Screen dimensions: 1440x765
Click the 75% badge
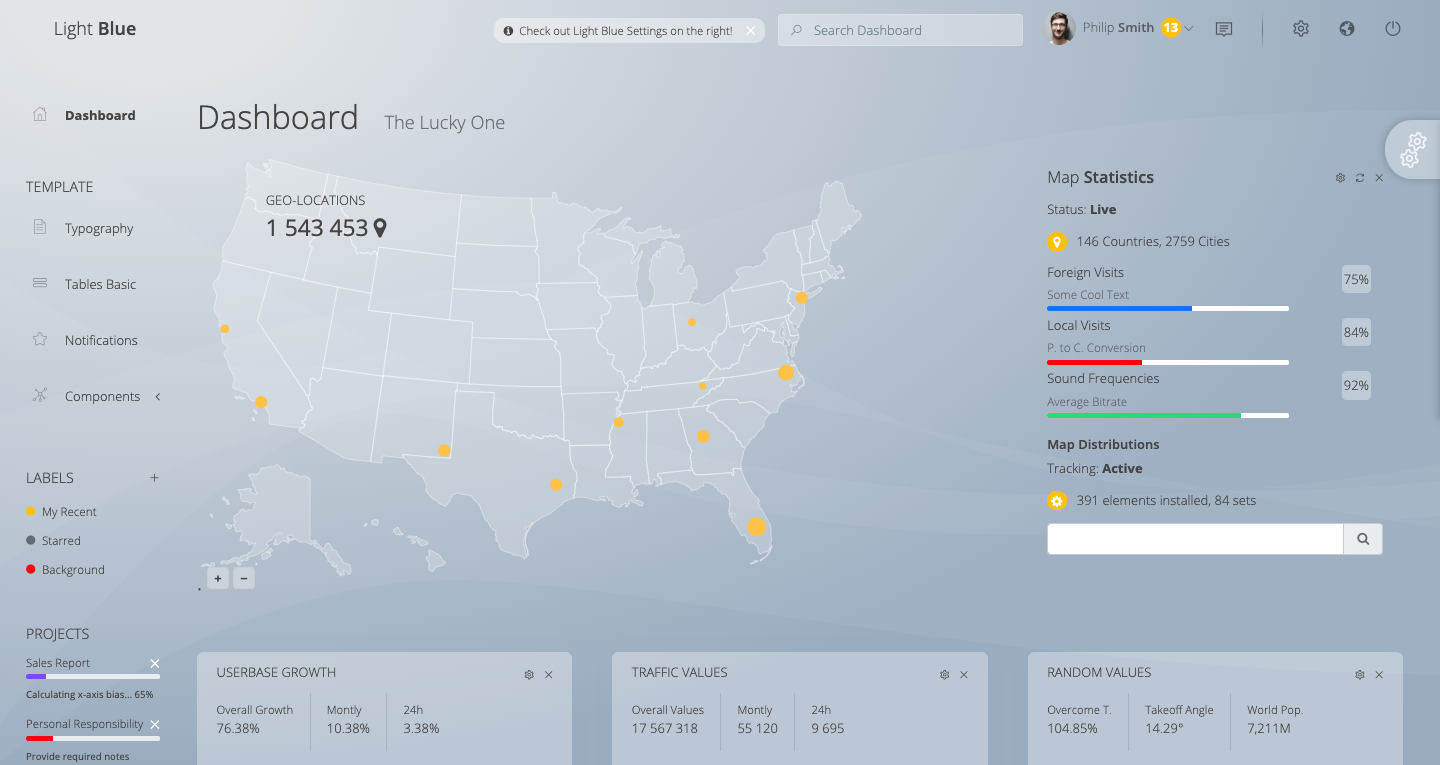point(1356,280)
